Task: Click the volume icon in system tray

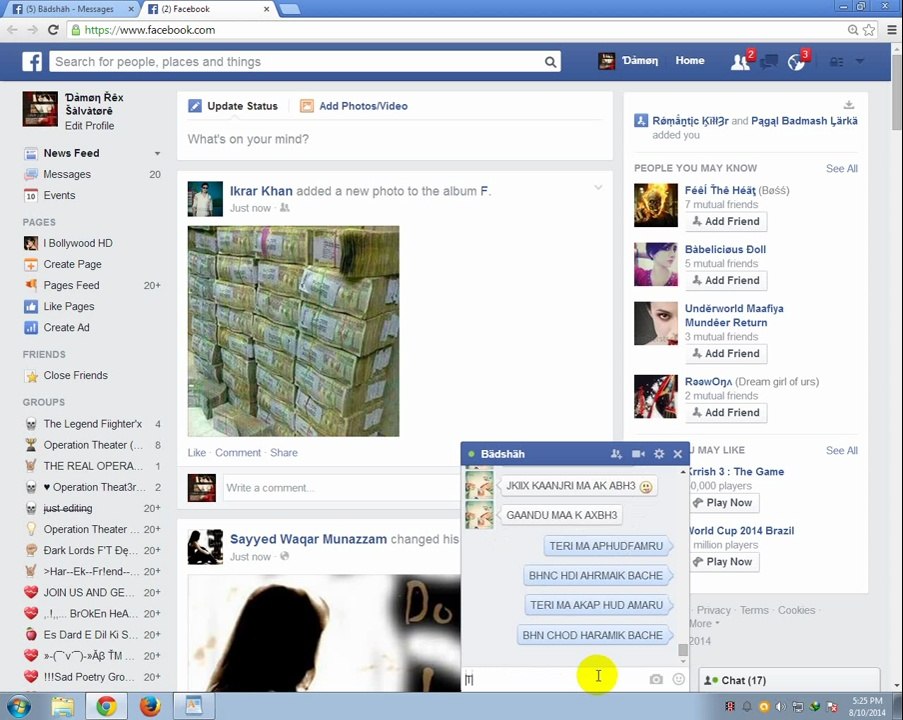Action: coord(780,707)
